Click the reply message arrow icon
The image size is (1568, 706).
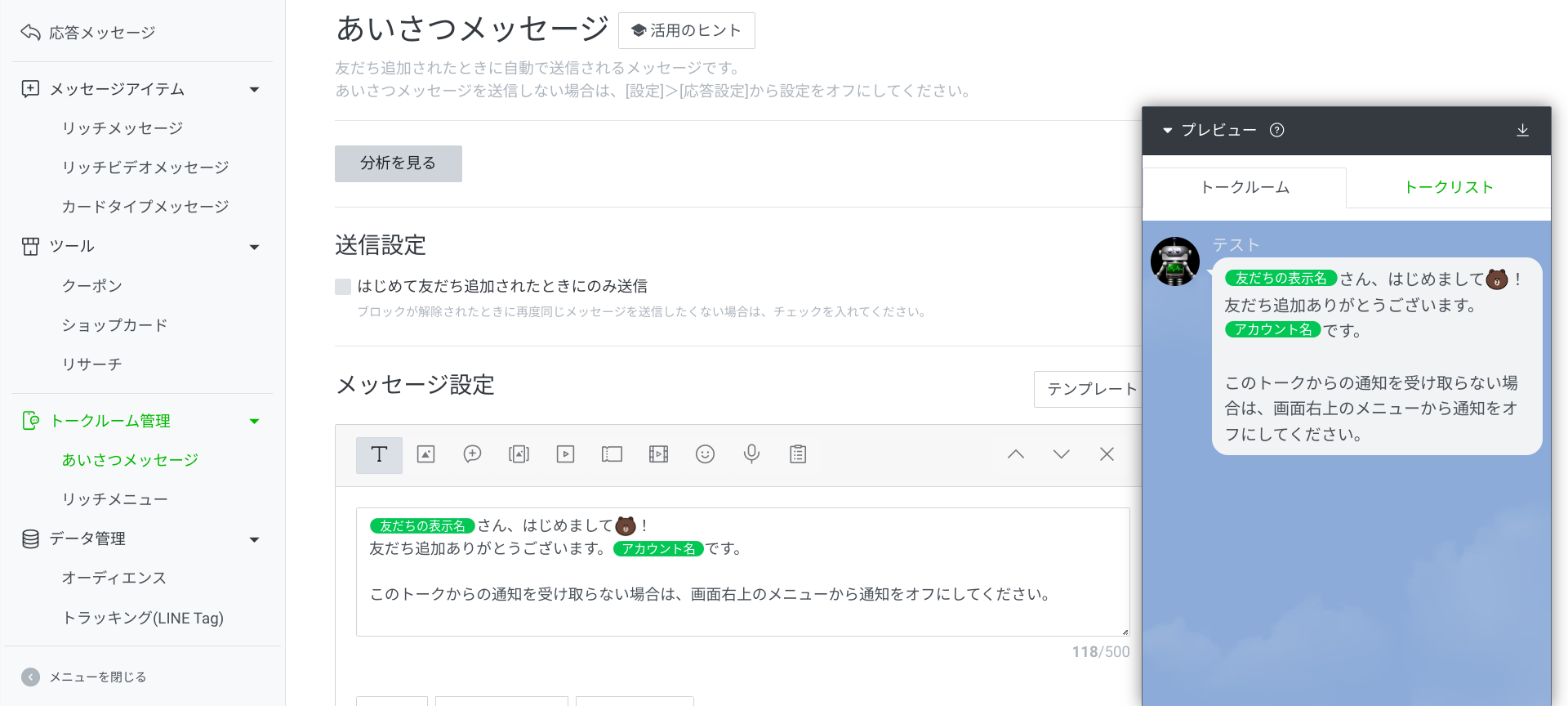(30, 32)
